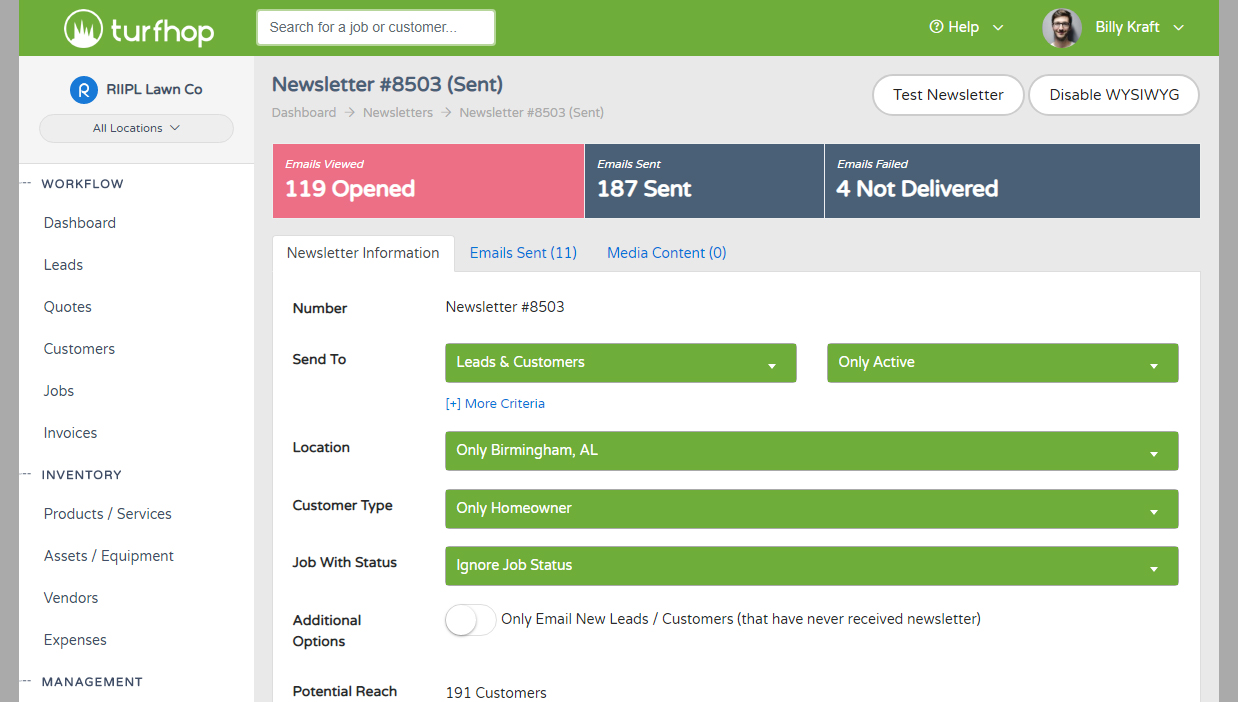Open the Only Active dropdown
Image resolution: width=1238 pixels, height=702 pixels.
pyautogui.click(x=1002, y=363)
